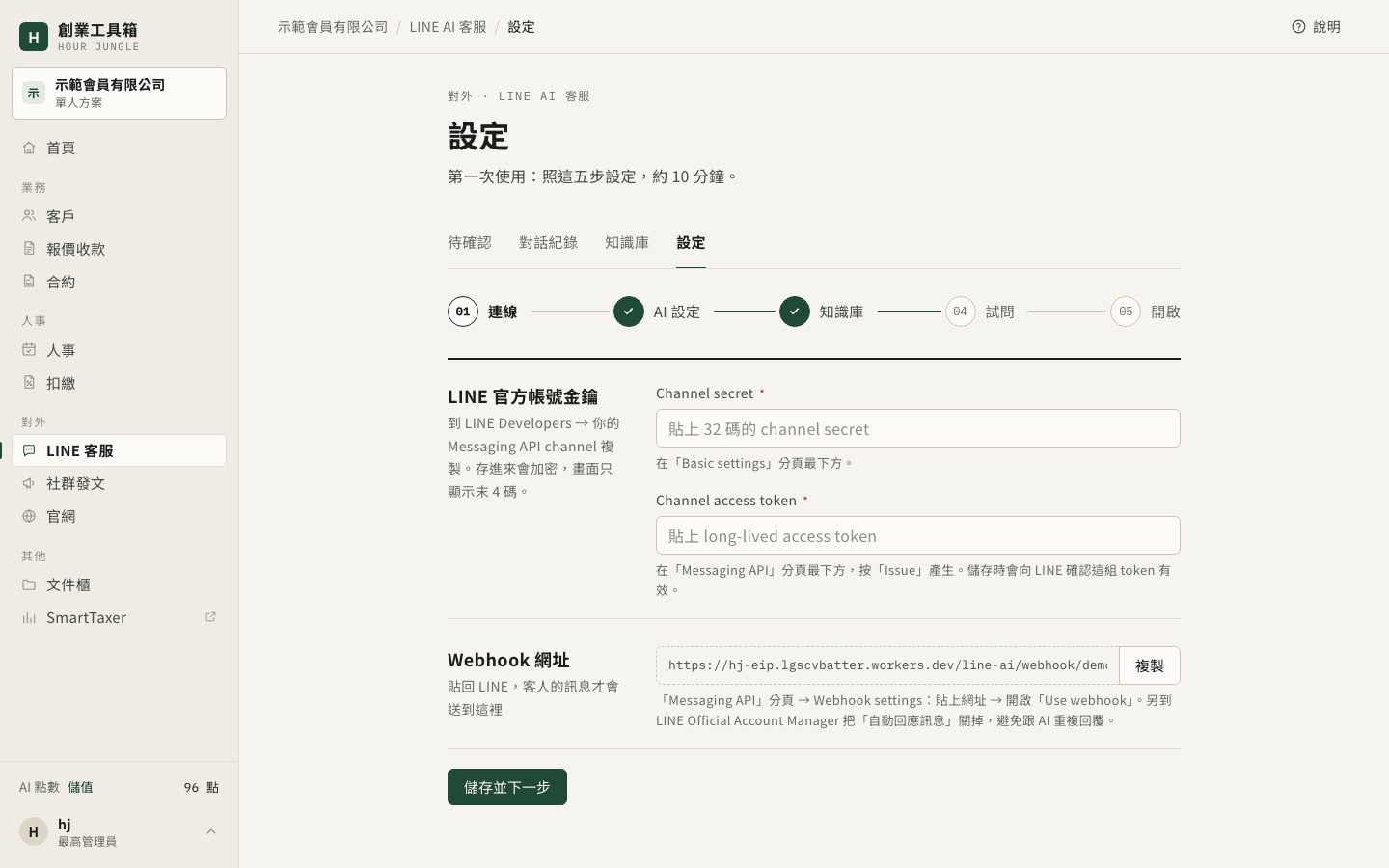Click AI 設定 step checkmark

tap(629, 312)
